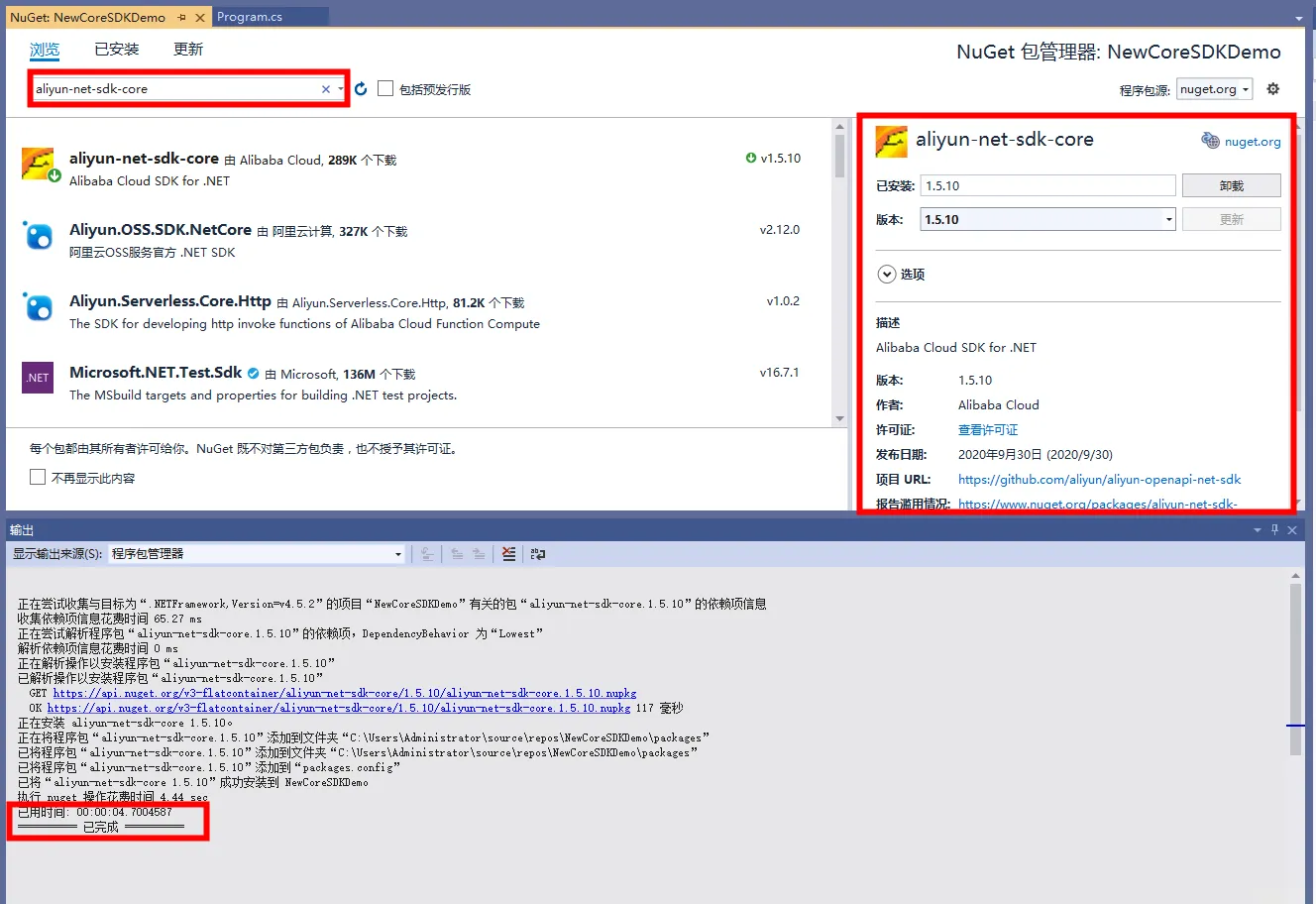
Task: Activate the NuGet: NewCoreSDKDemo document tab
Action: [88, 18]
